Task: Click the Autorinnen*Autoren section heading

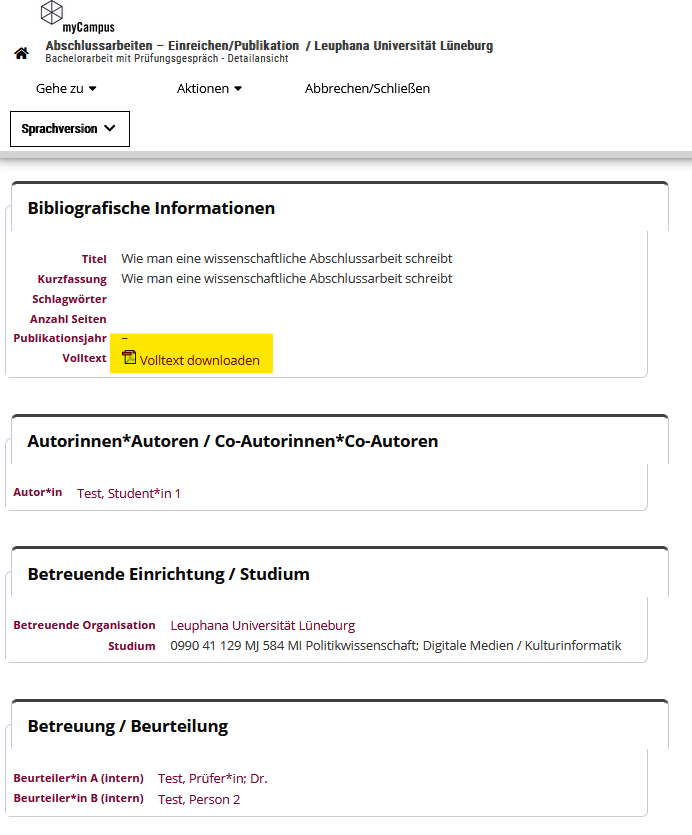Action: tap(233, 441)
